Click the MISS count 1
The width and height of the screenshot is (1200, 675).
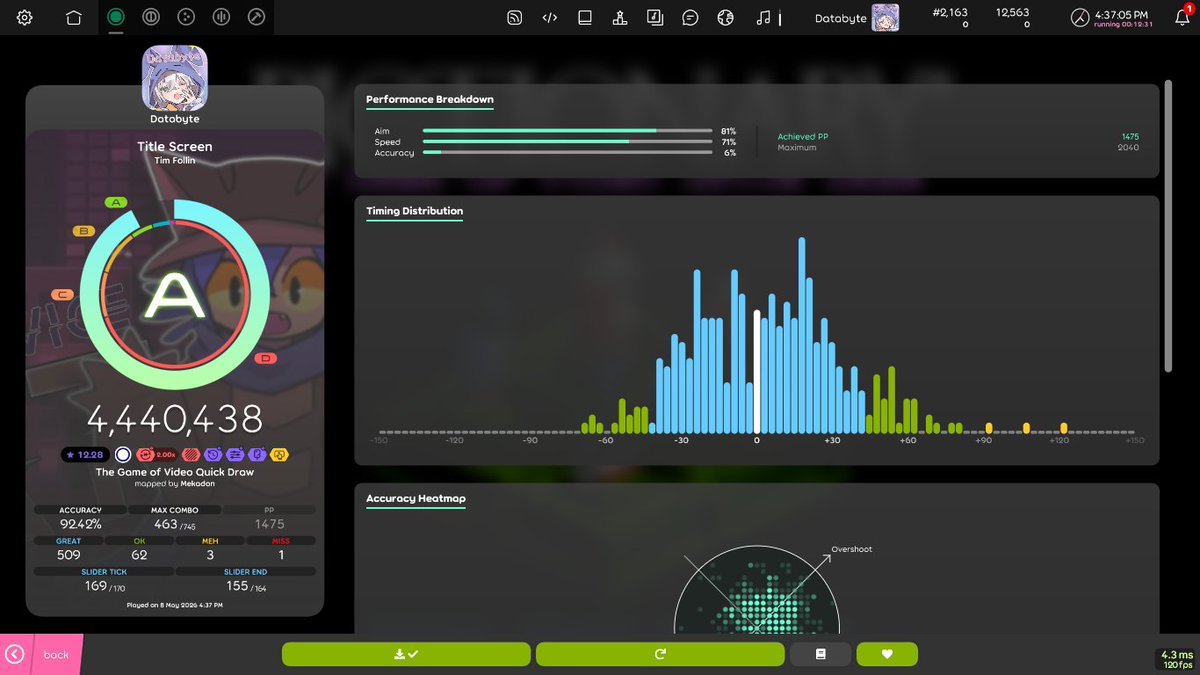pos(281,555)
